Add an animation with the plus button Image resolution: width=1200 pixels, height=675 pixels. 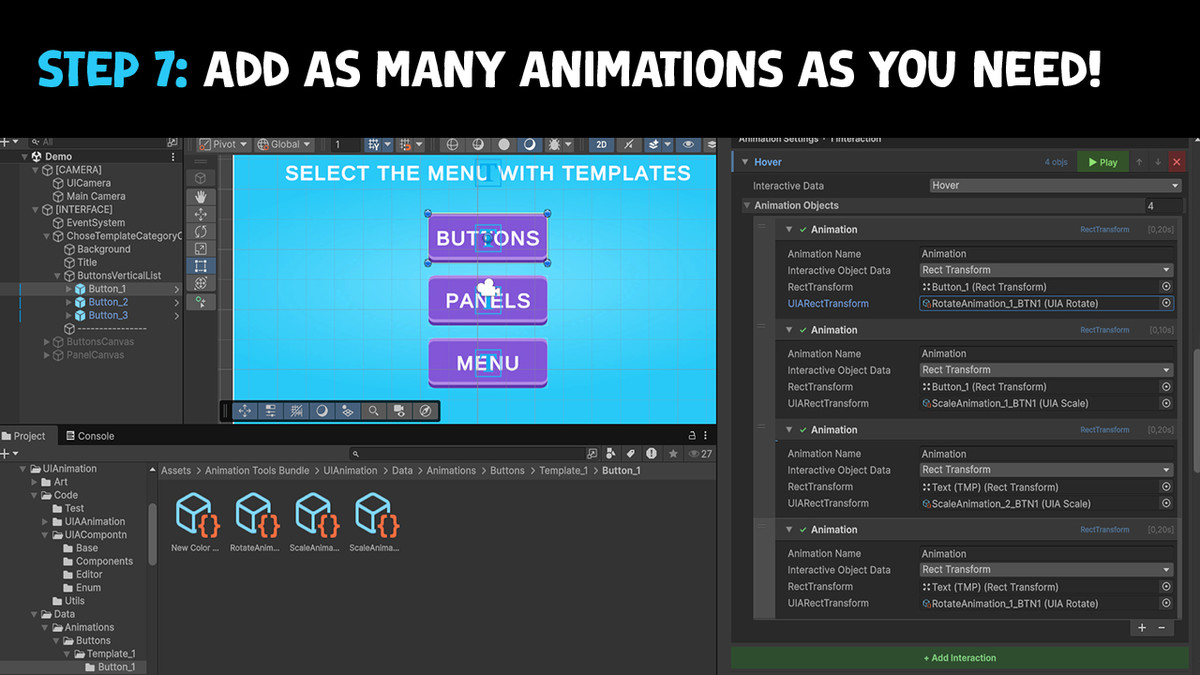pos(1142,628)
